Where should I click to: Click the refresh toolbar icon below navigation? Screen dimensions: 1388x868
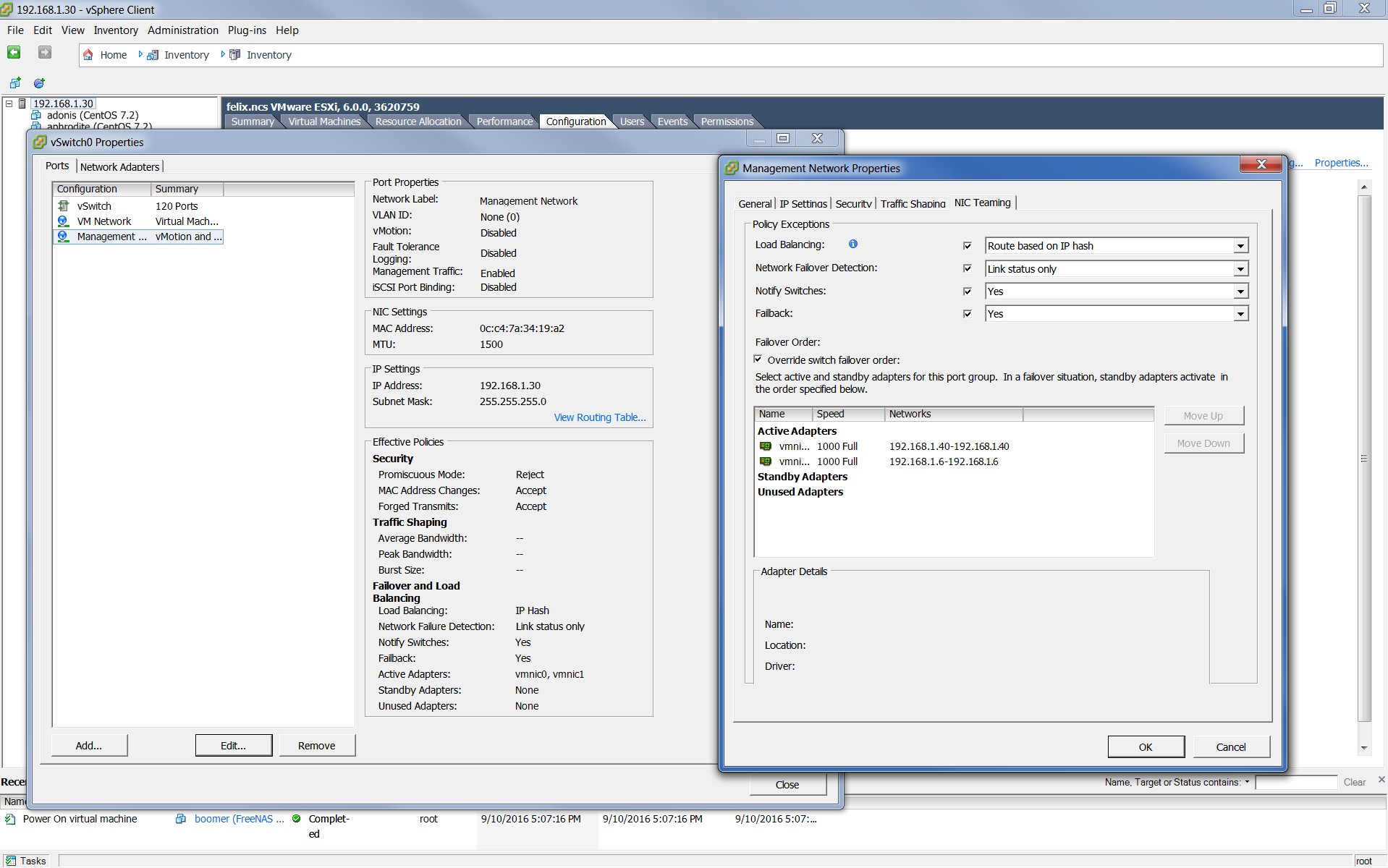(39, 83)
